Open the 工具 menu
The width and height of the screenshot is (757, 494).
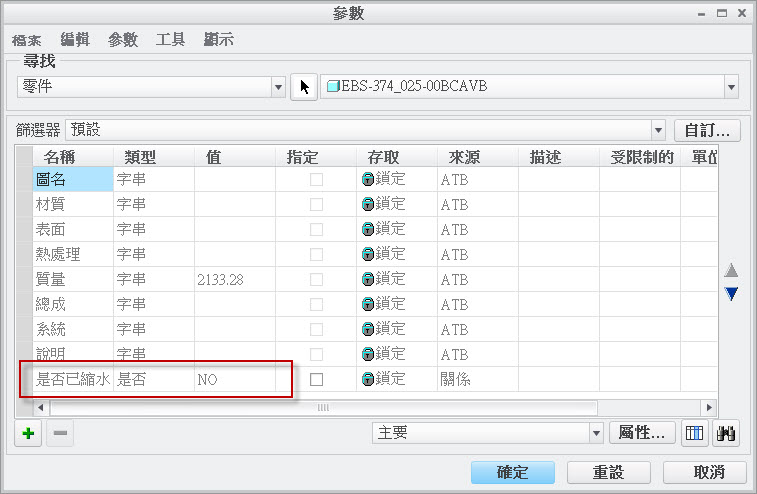click(170, 40)
